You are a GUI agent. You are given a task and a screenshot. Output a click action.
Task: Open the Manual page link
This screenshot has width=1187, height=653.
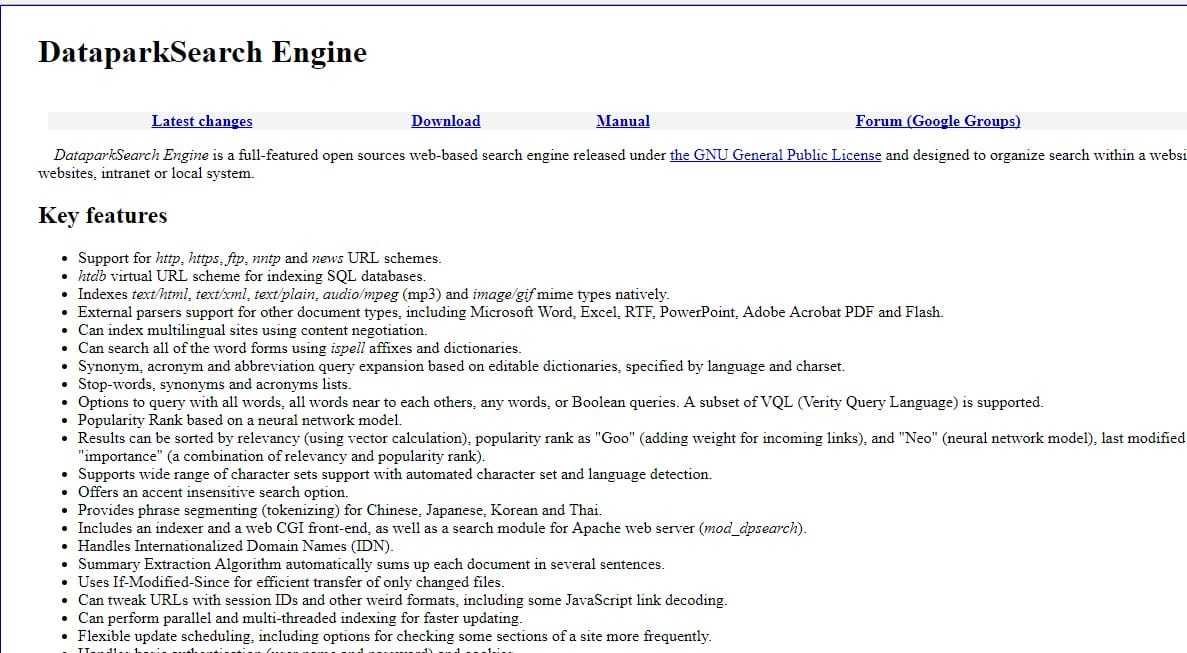click(x=622, y=121)
